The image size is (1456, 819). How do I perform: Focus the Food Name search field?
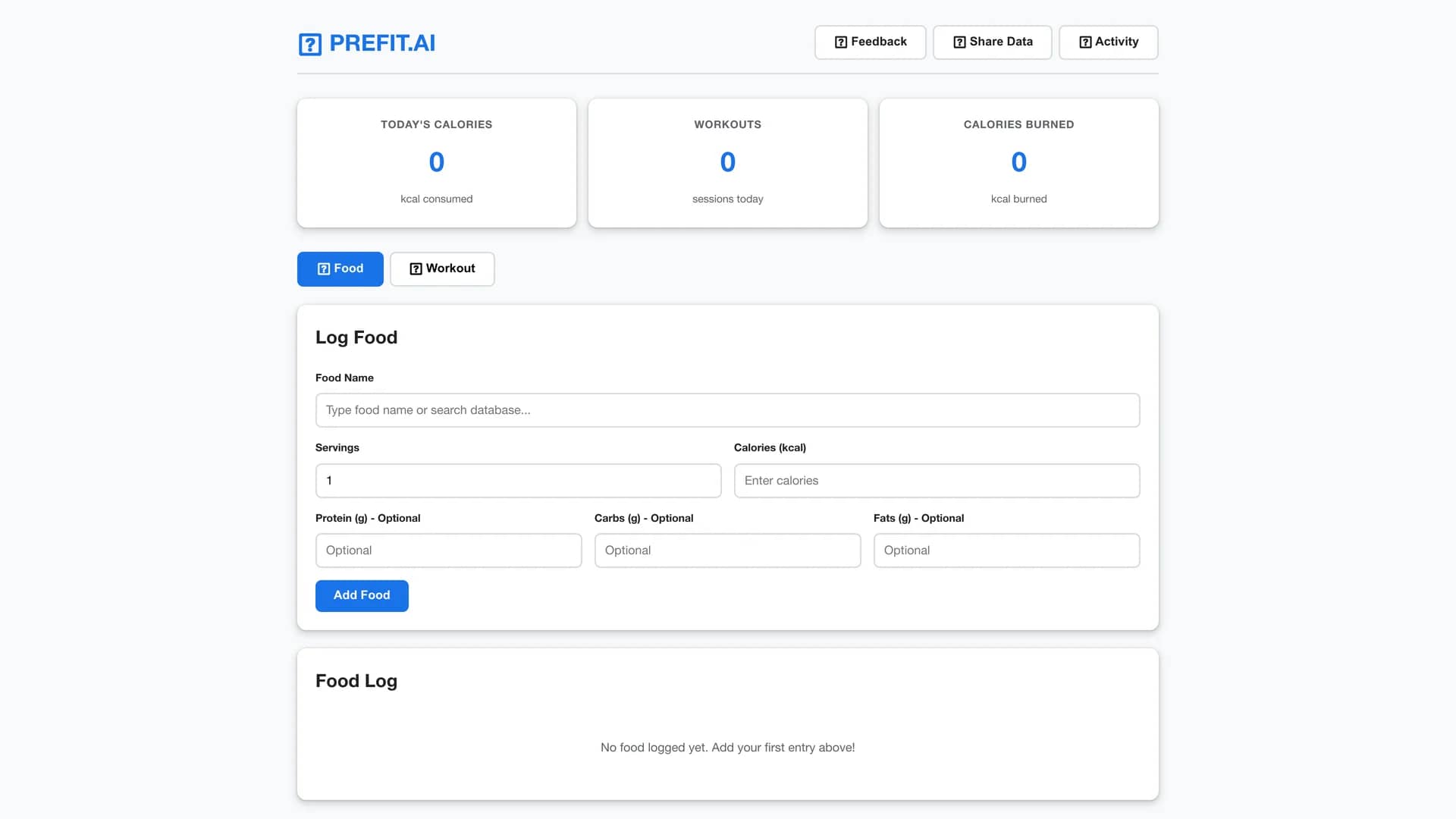click(727, 410)
